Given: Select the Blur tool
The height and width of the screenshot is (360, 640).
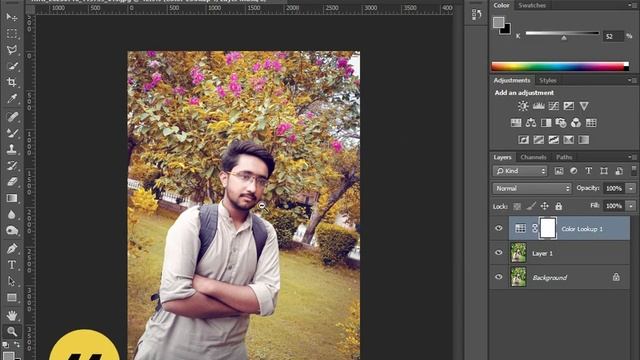Looking at the screenshot, I should pyautogui.click(x=12, y=215).
